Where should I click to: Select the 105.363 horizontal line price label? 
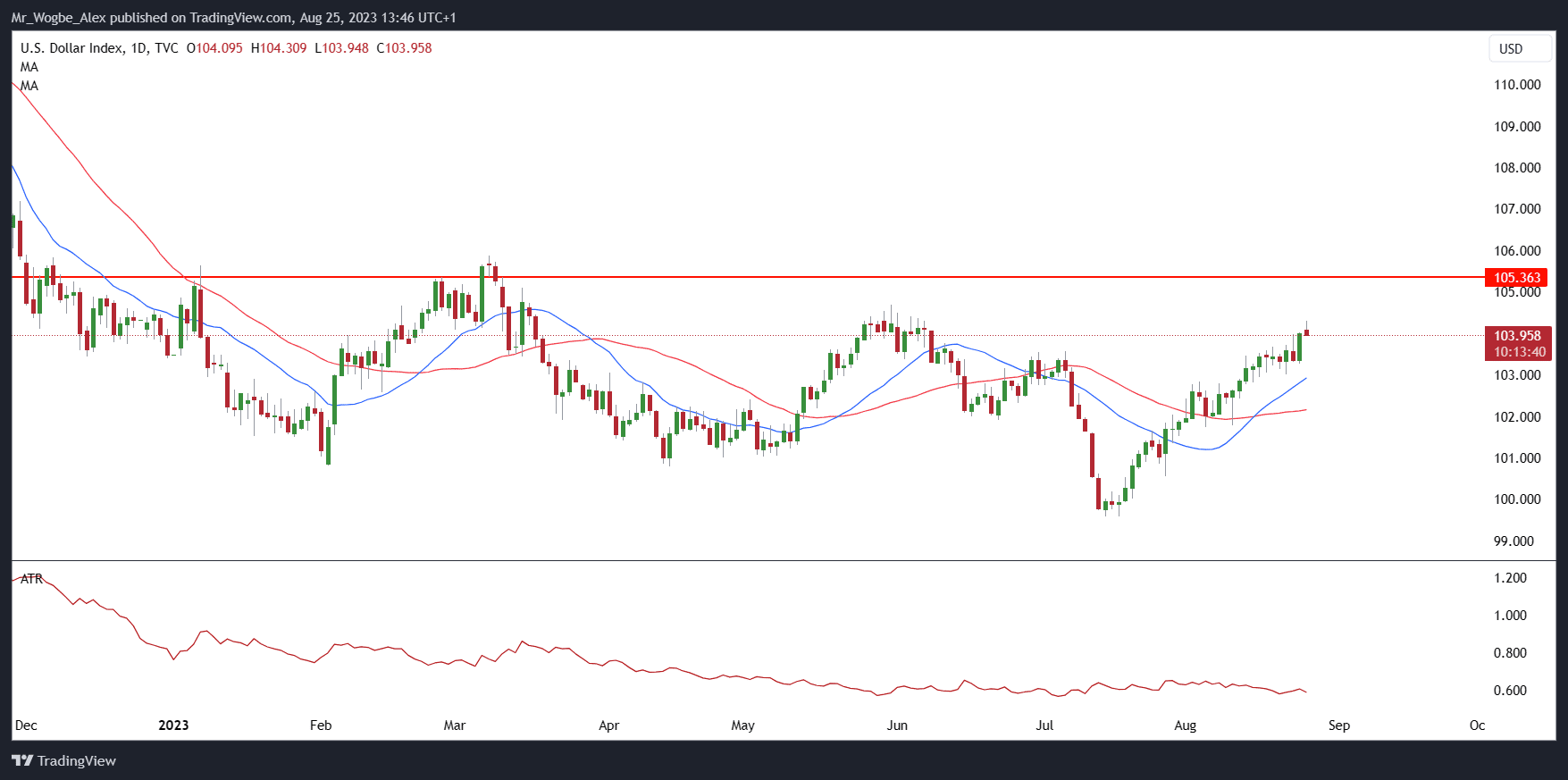1516,277
